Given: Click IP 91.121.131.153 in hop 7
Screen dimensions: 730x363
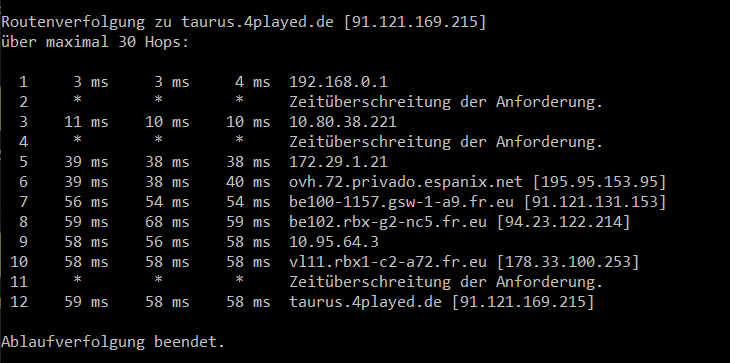Looking at the screenshot, I should (x=595, y=202).
